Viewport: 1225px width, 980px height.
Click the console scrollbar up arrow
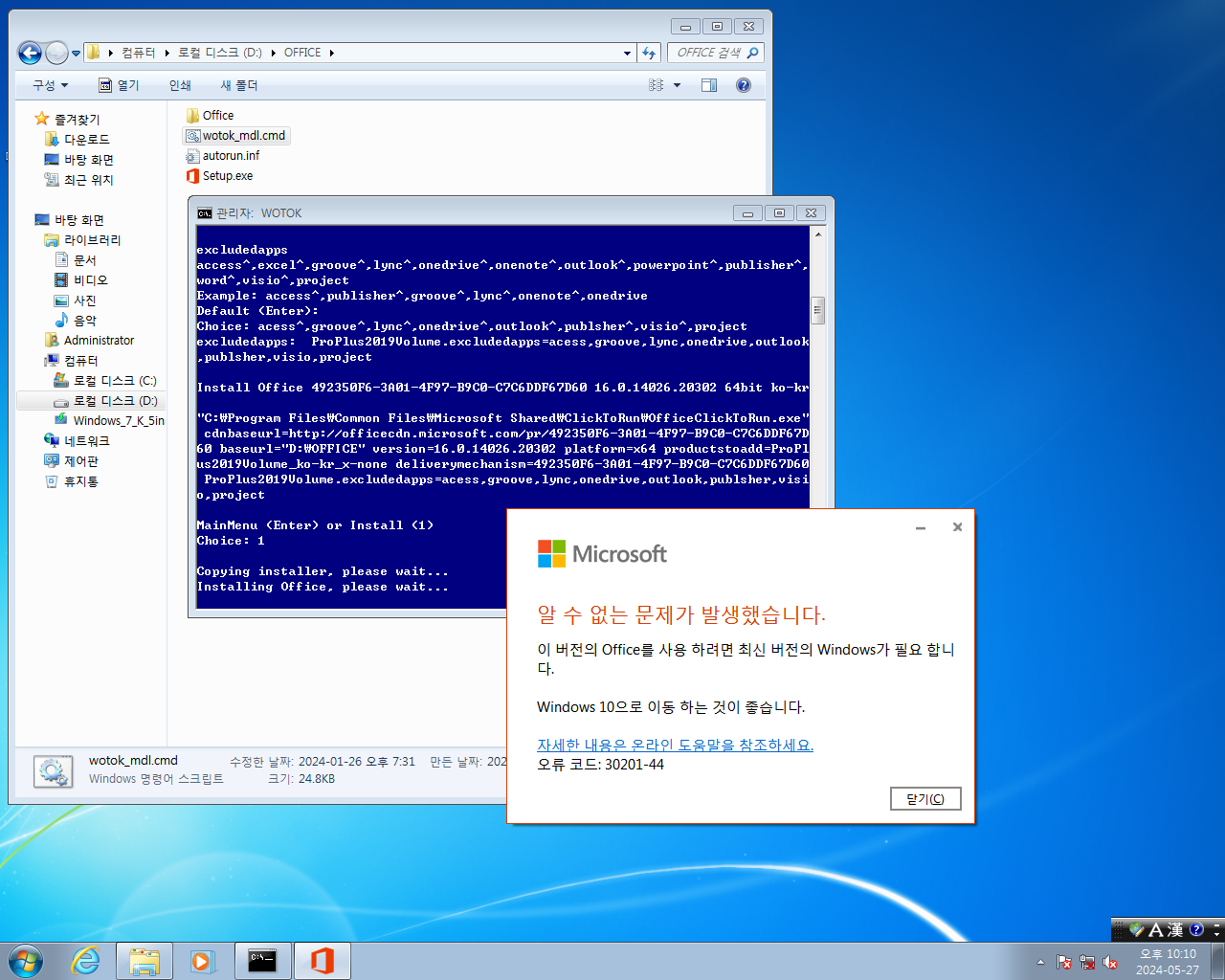click(817, 234)
